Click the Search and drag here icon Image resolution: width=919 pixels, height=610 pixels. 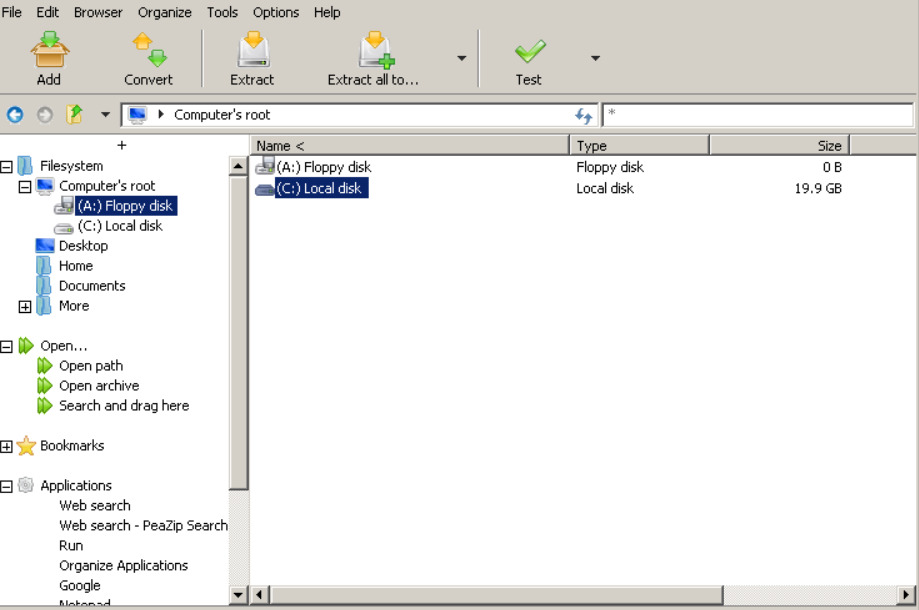45,405
